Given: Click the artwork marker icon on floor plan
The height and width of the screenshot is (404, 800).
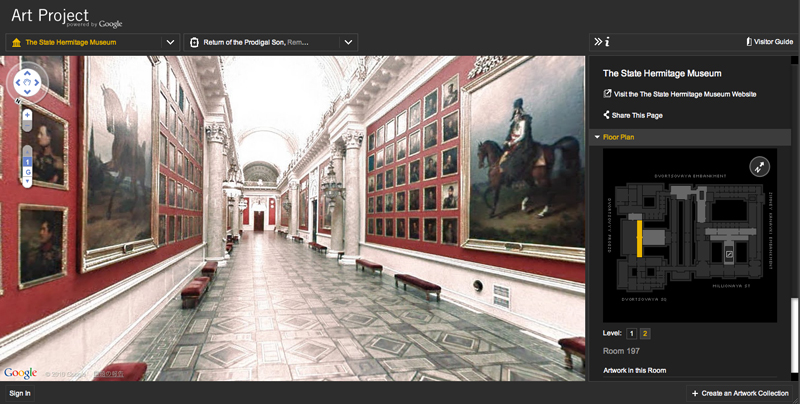Looking at the screenshot, I should click(729, 255).
